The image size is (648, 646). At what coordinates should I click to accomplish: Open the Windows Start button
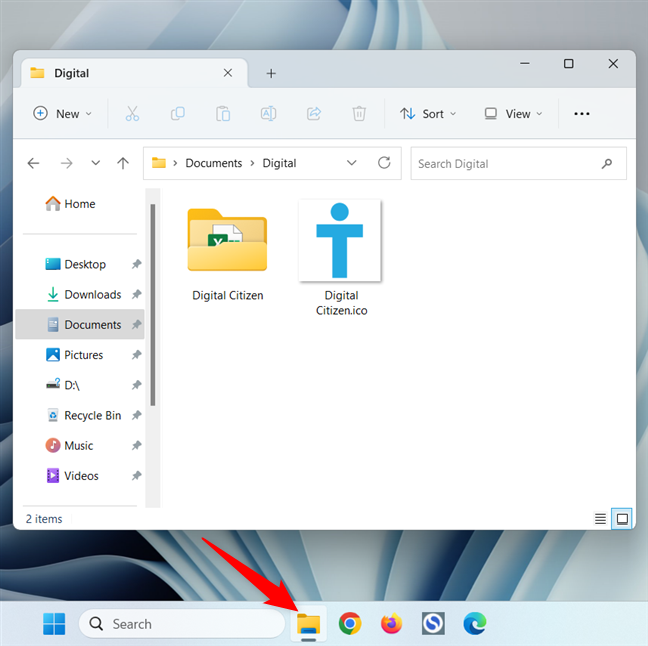[x=54, y=624]
